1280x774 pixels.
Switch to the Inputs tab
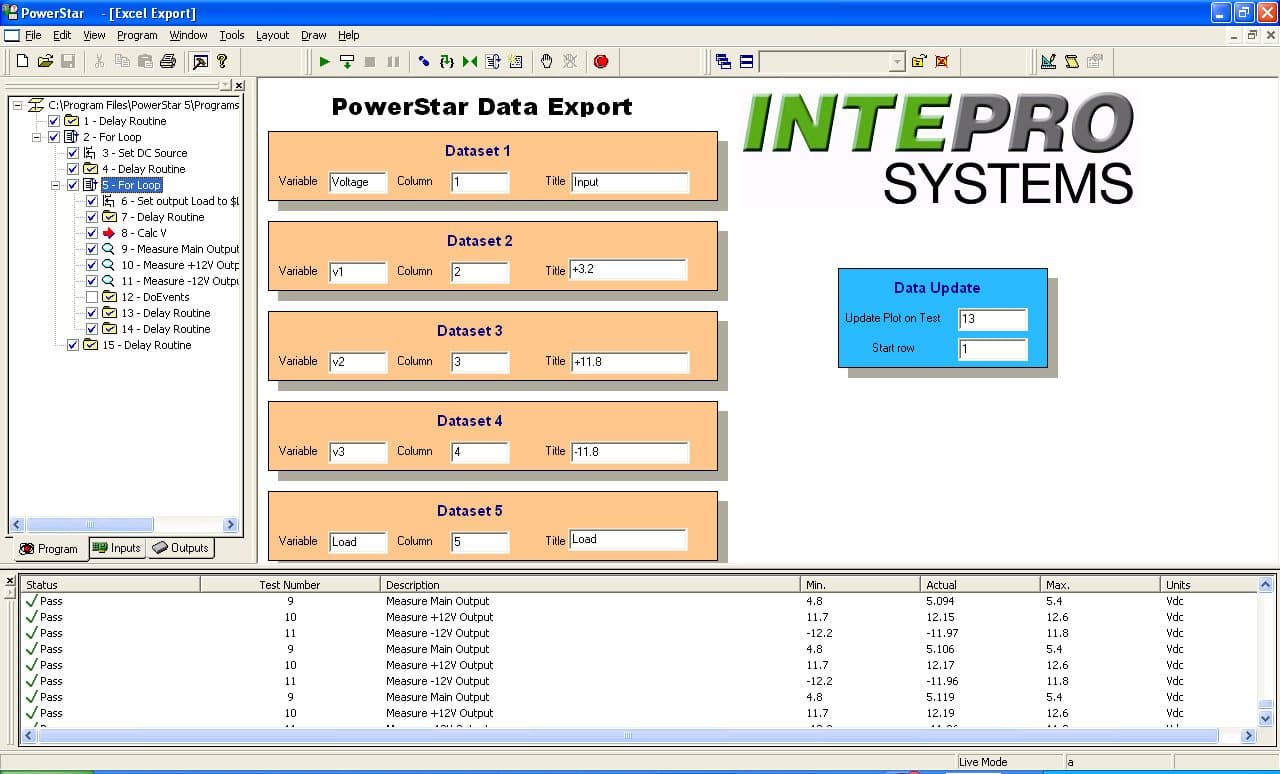pos(117,548)
